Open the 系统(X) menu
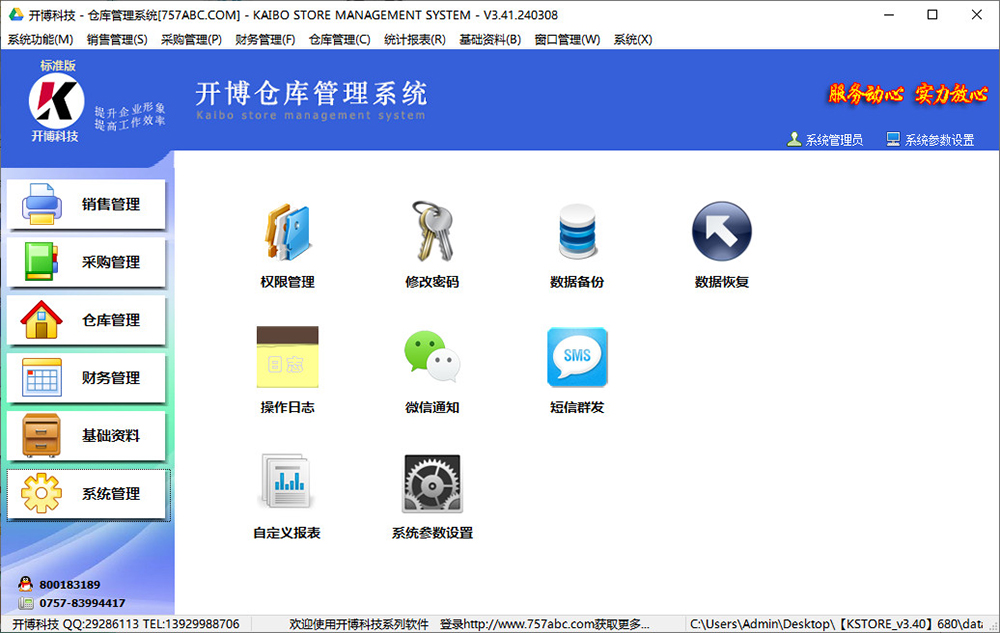 (633, 40)
